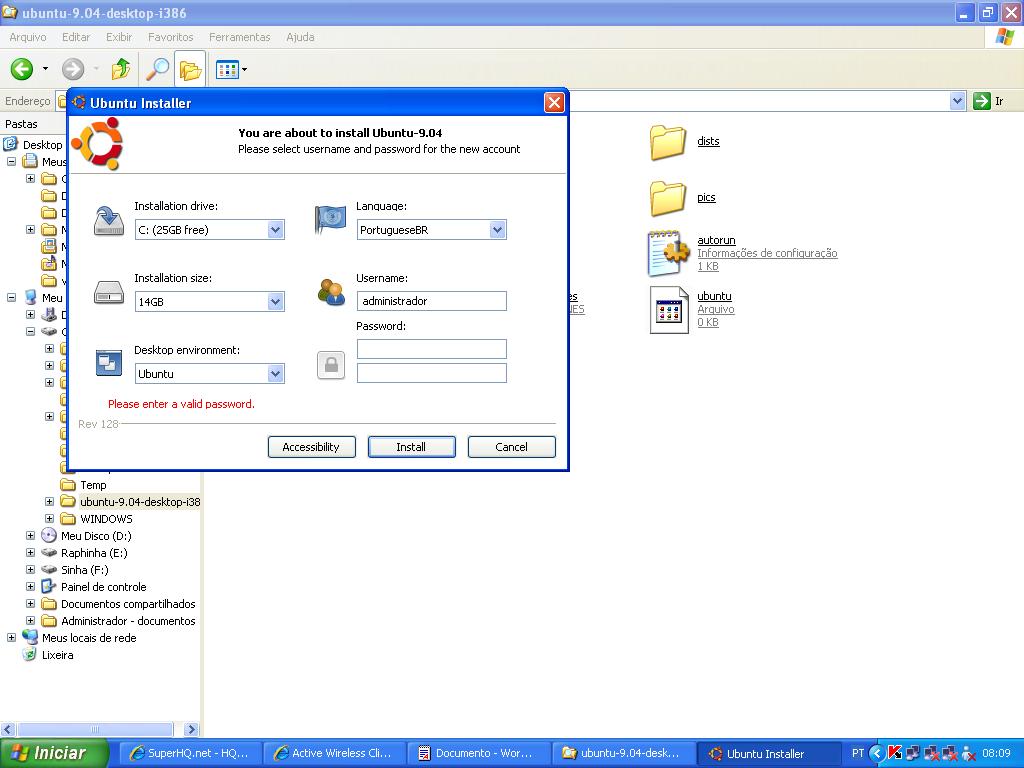1024x768 pixels.
Task: Click the installation size disk icon
Action: pyautogui.click(x=108, y=293)
